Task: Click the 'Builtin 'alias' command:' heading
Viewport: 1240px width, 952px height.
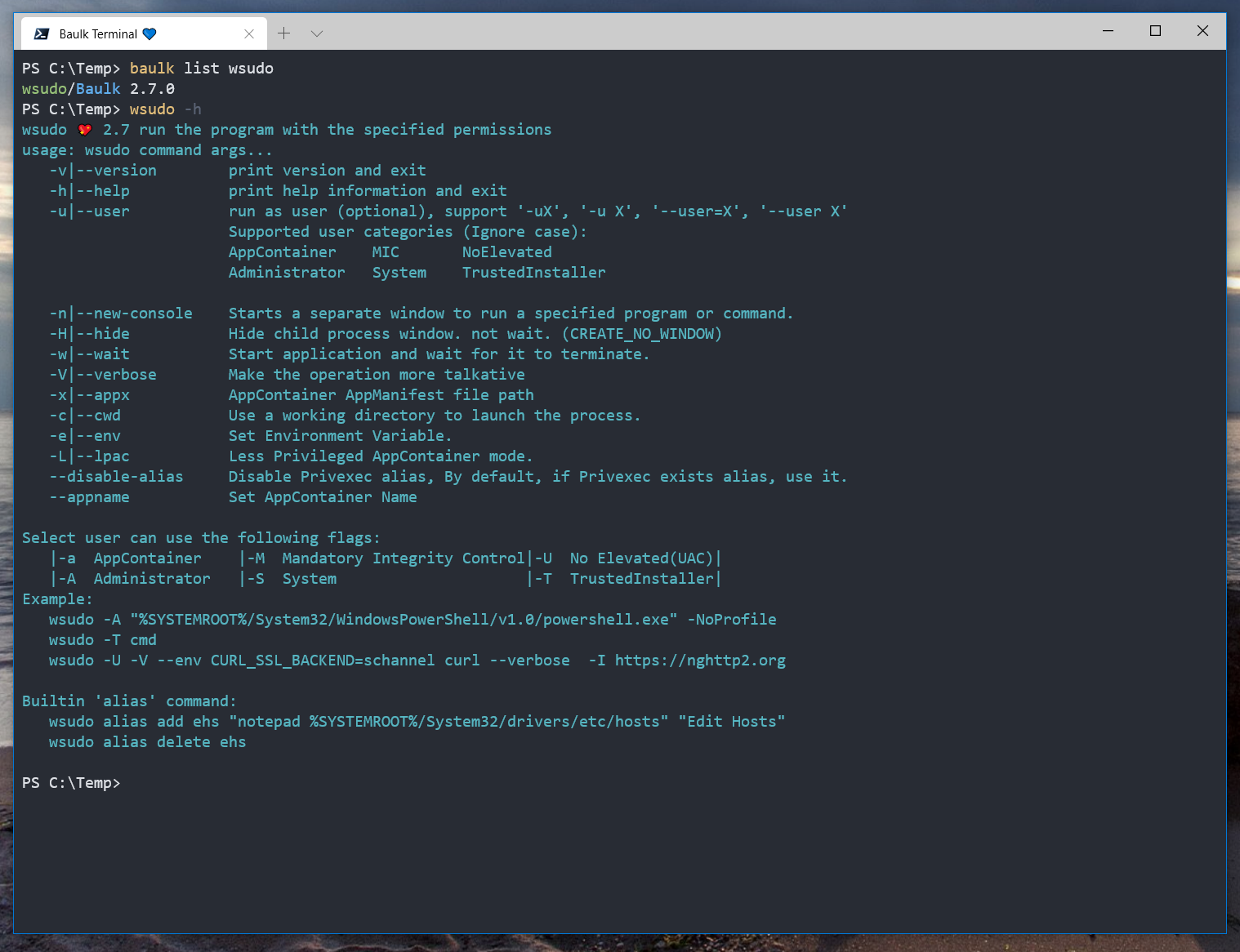Action: (x=129, y=701)
